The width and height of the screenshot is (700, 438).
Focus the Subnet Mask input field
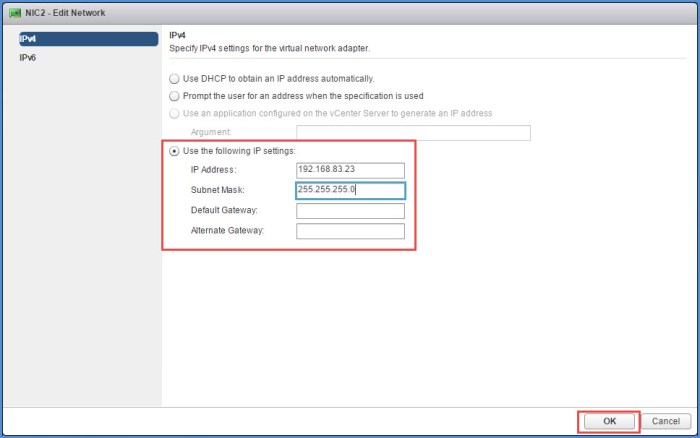pyautogui.click(x=350, y=190)
